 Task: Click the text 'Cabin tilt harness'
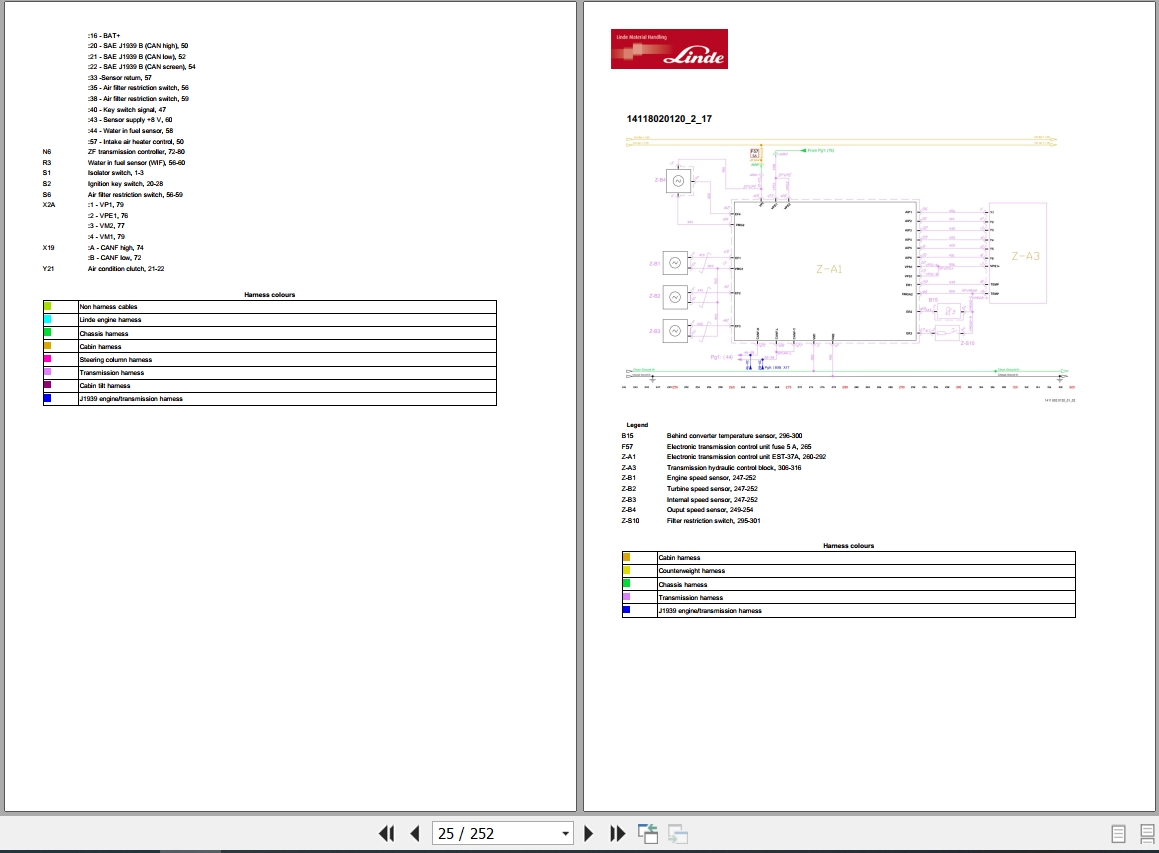[104, 386]
